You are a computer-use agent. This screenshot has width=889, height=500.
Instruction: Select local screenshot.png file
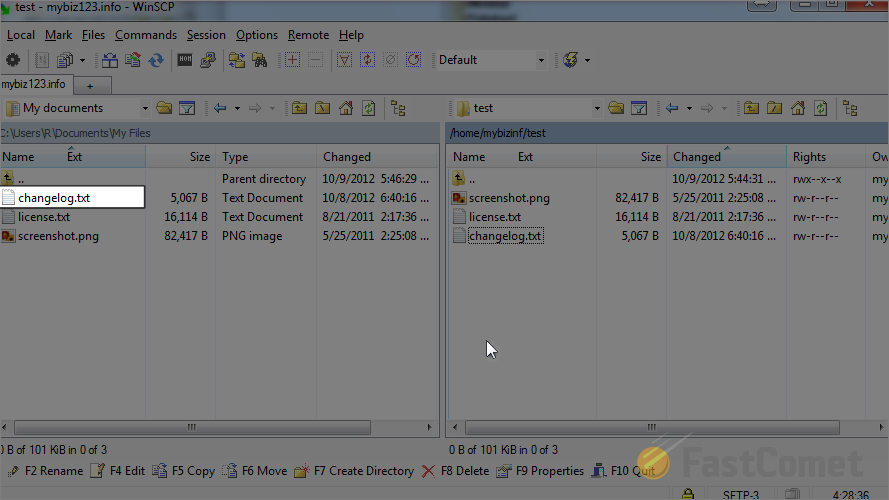pyautogui.click(x=58, y=236)
